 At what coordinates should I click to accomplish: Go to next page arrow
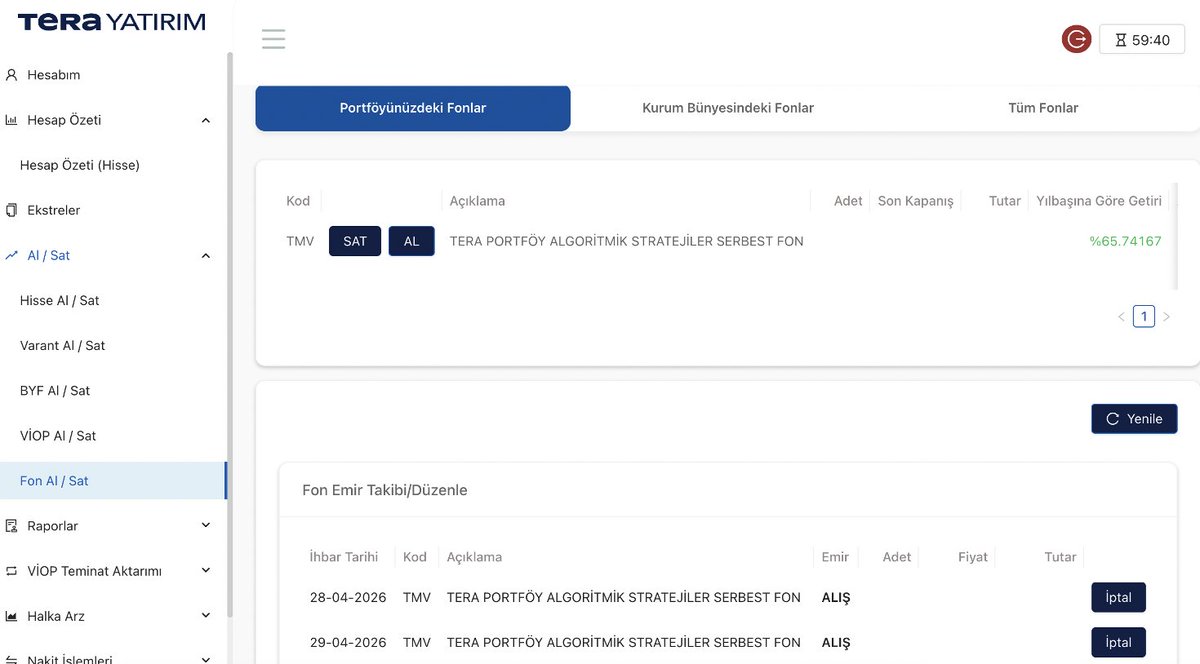click(x=1166, y=317)
